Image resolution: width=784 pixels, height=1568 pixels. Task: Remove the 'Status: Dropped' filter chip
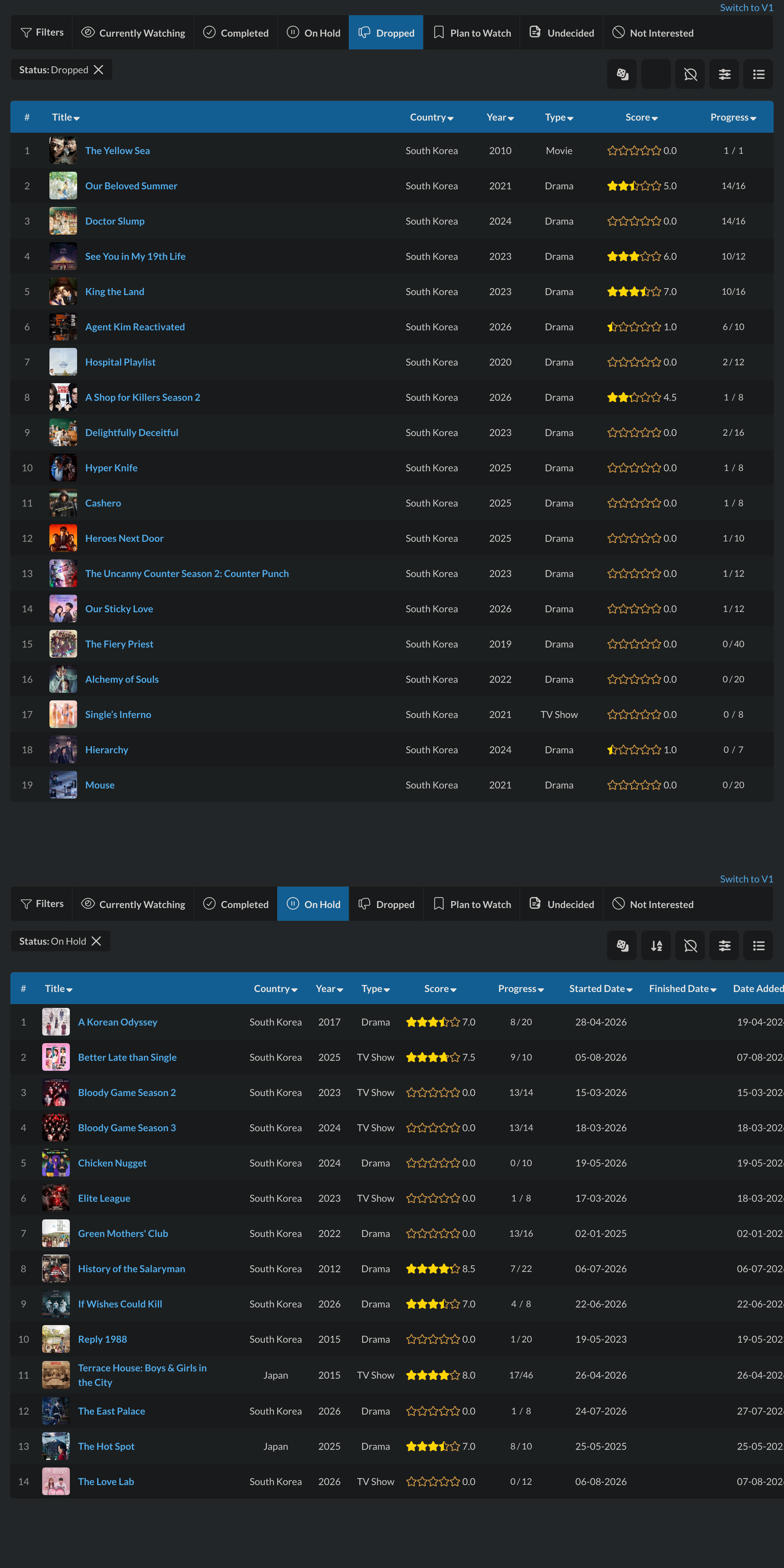pos(99,70)
